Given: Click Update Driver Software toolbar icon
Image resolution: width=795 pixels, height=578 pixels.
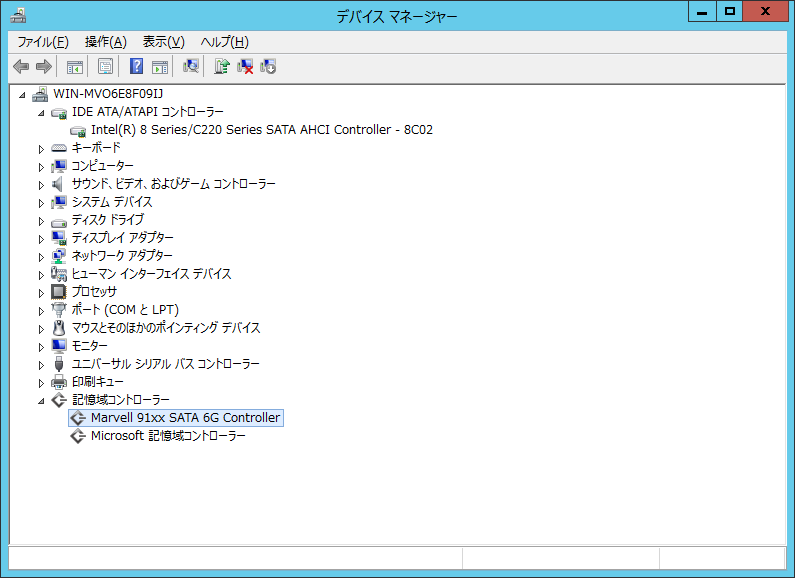Looking at the screenshot, I should pyautogui.click(x=222, y=66).
